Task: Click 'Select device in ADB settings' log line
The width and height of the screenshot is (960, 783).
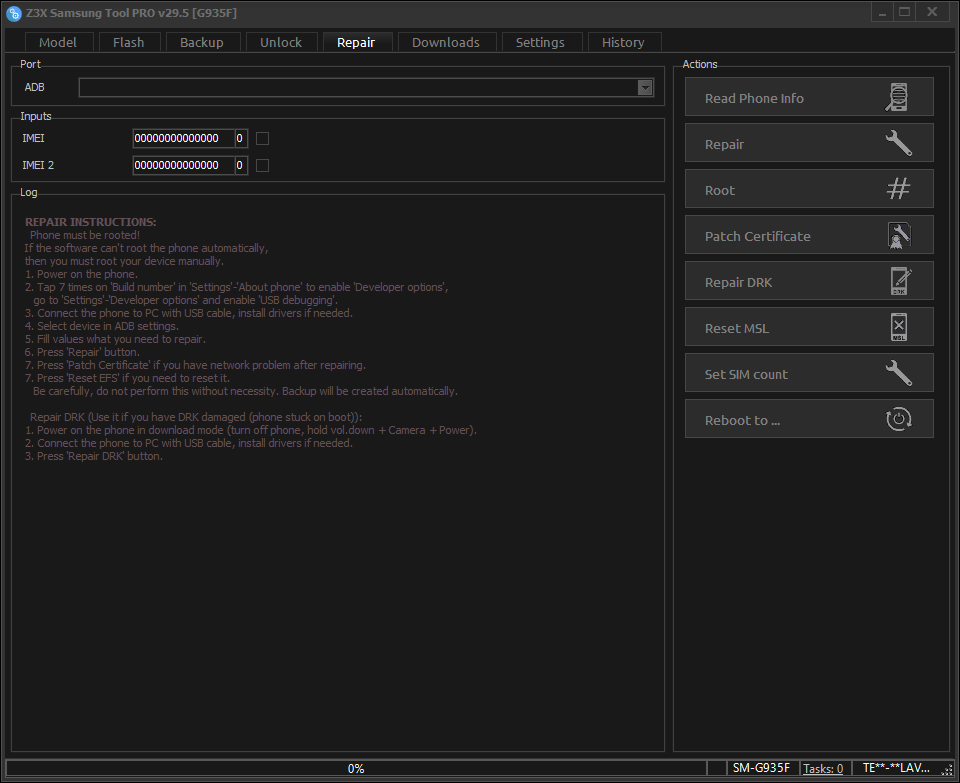Action: (x=102, y=326)
